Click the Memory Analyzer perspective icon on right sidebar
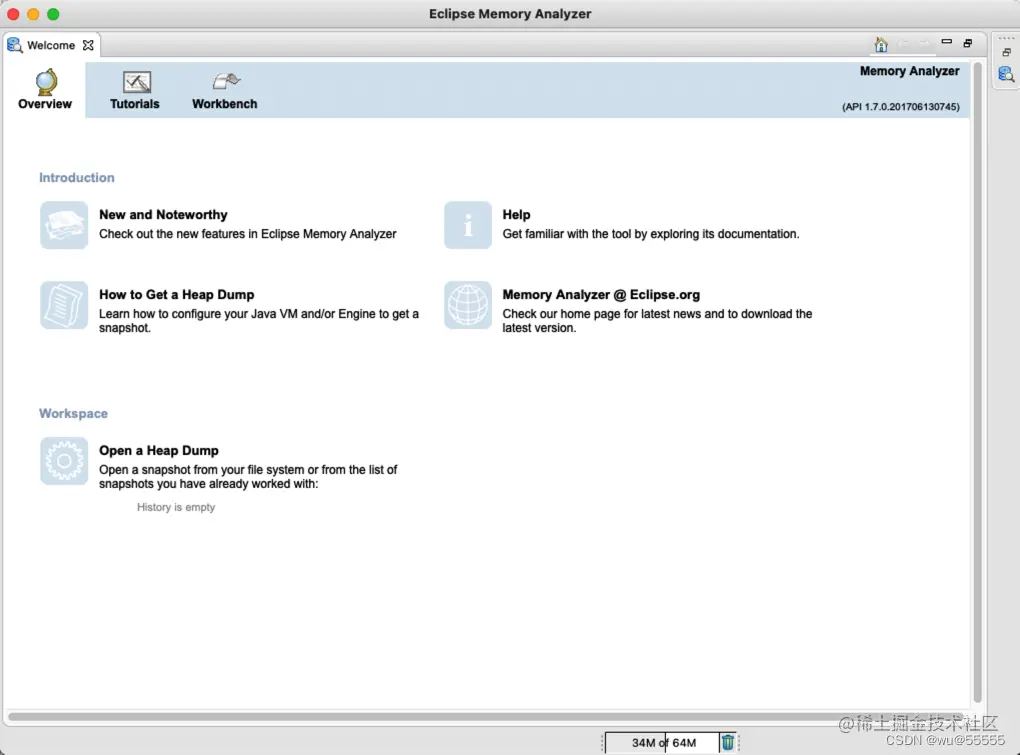The height and width of the screenshot is (755, 1020). [1006, 74]
